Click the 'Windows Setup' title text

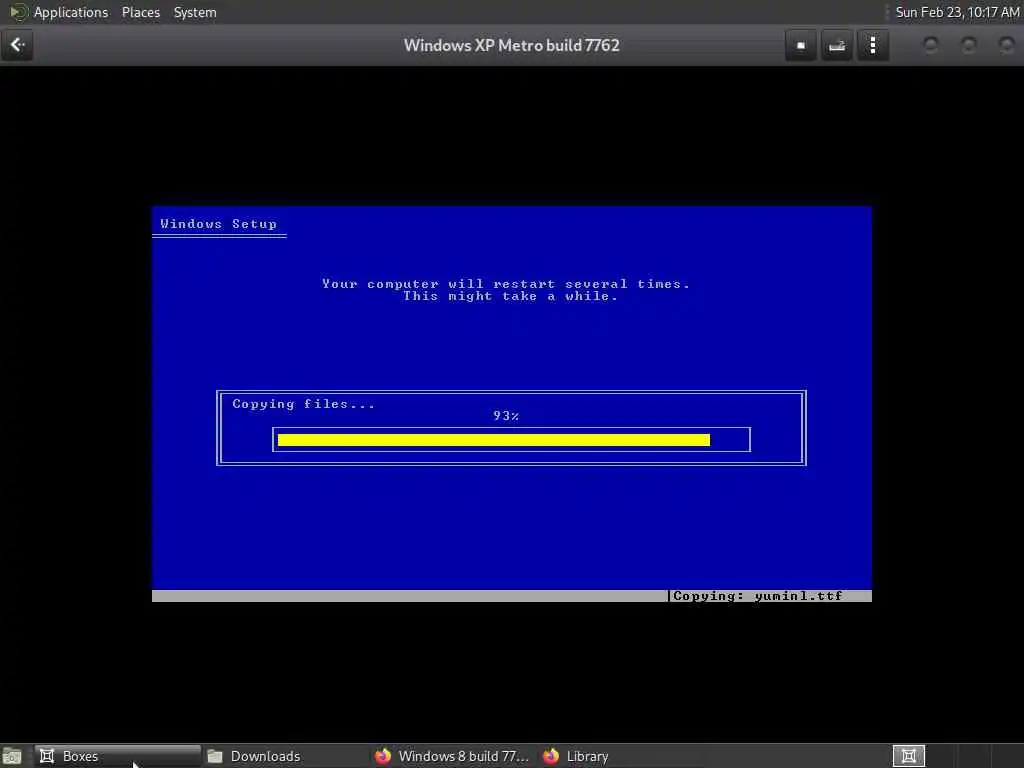(x=218, y=224)
